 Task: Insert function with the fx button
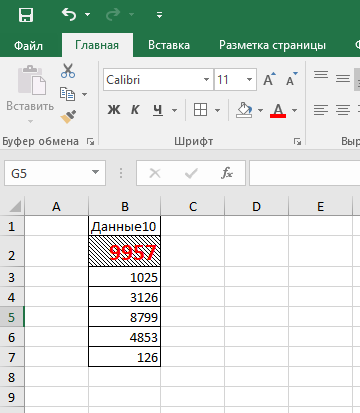tap(227, 173)
